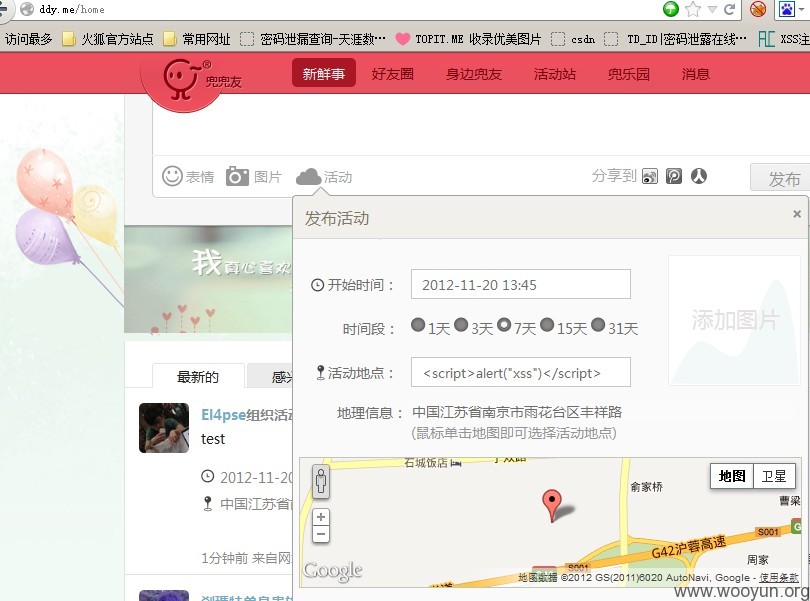Click the 图片 camera icon

tap(237, 177)
